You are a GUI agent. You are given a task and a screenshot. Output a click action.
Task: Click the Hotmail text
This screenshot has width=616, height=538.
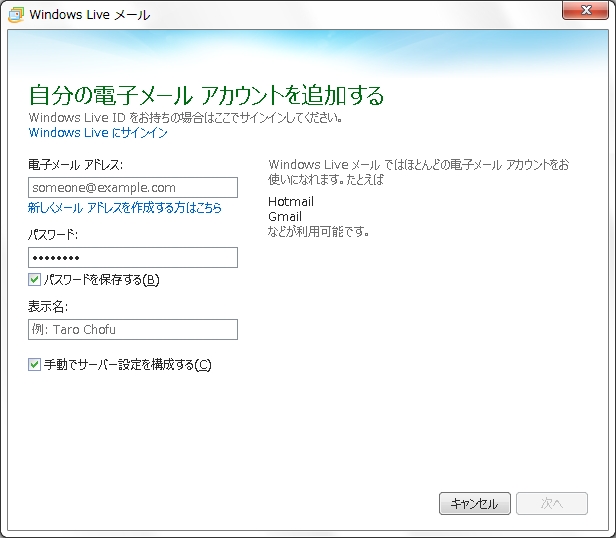click(291, 202)
